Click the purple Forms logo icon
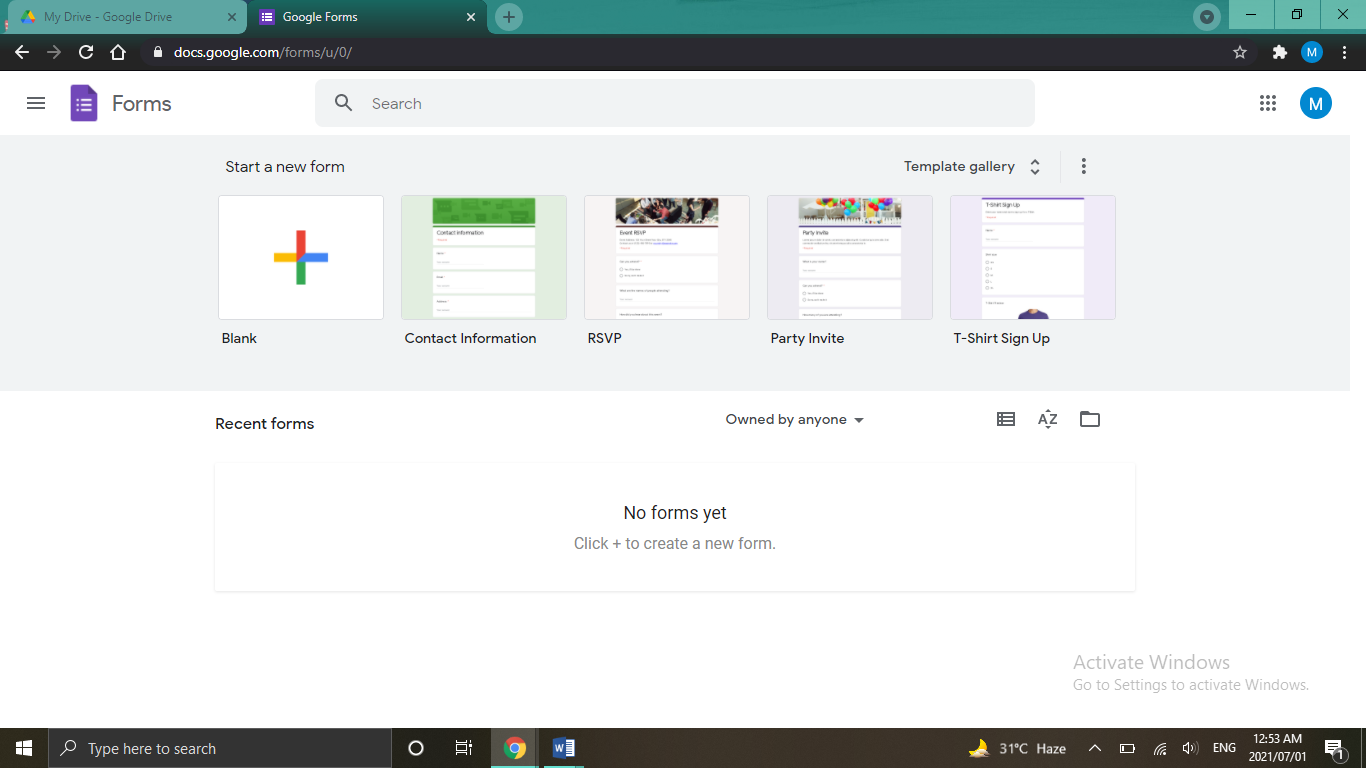This screenshot has width=1366, height=768. click(84, 103)
